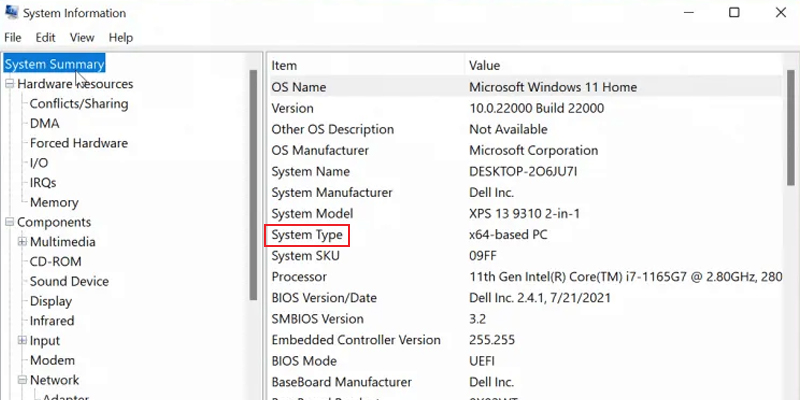Click the value 255.255
Viewport: 800px width, 400px height.
(492, 340)
